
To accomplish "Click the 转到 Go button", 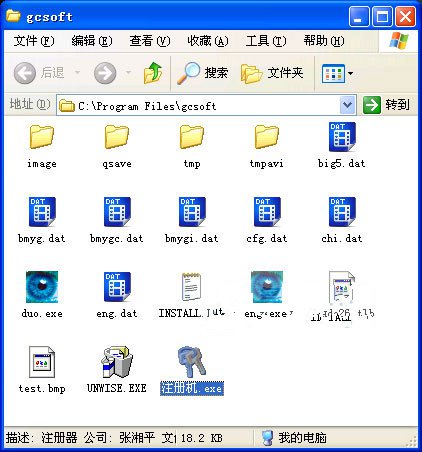I will click(386, 105).
